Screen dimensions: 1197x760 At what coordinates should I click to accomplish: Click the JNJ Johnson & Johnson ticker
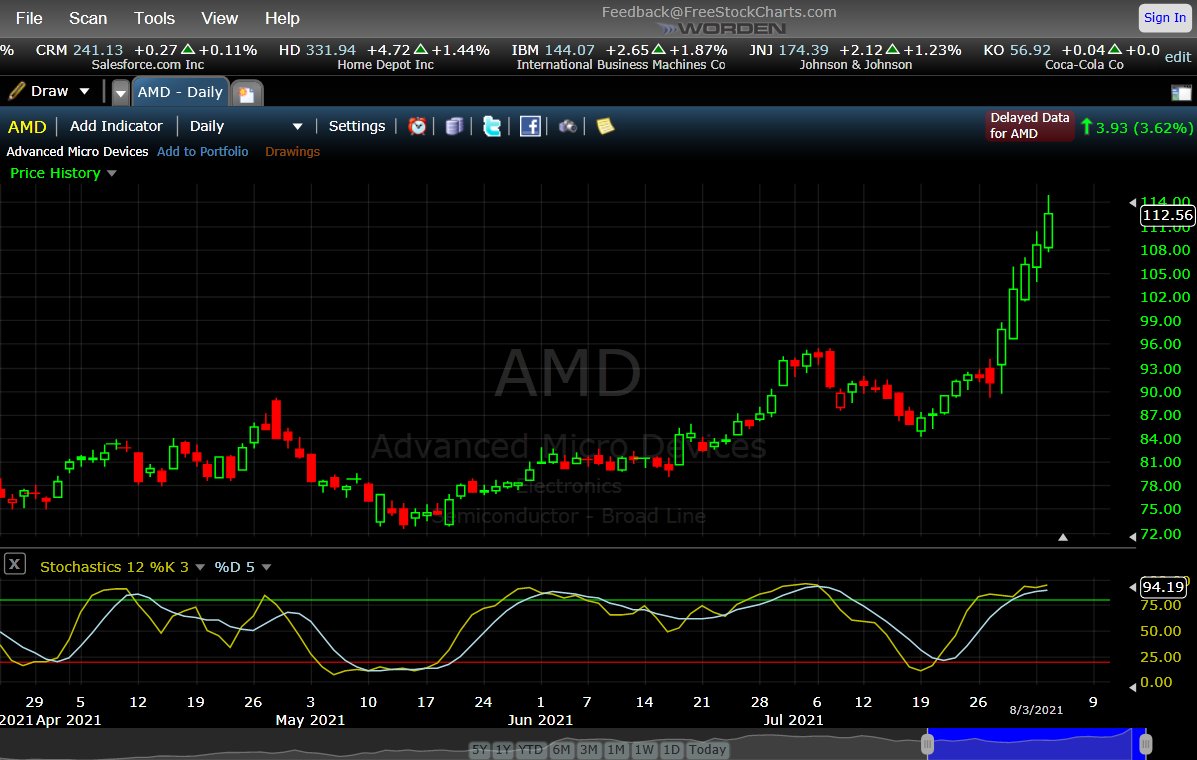pyautogui.click(x=855, y=57)
